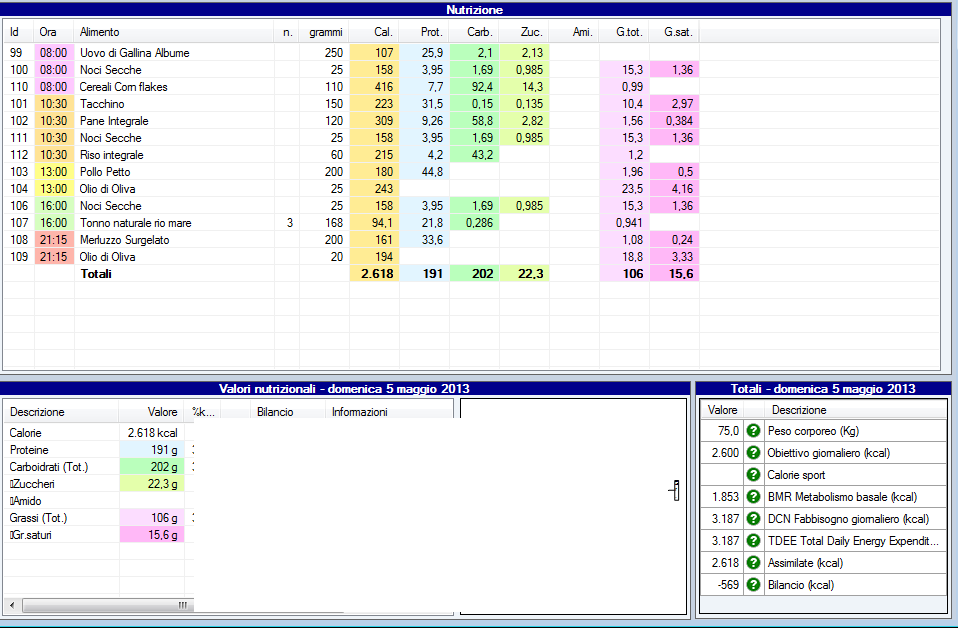Select the Calorie sport description text

796,475
